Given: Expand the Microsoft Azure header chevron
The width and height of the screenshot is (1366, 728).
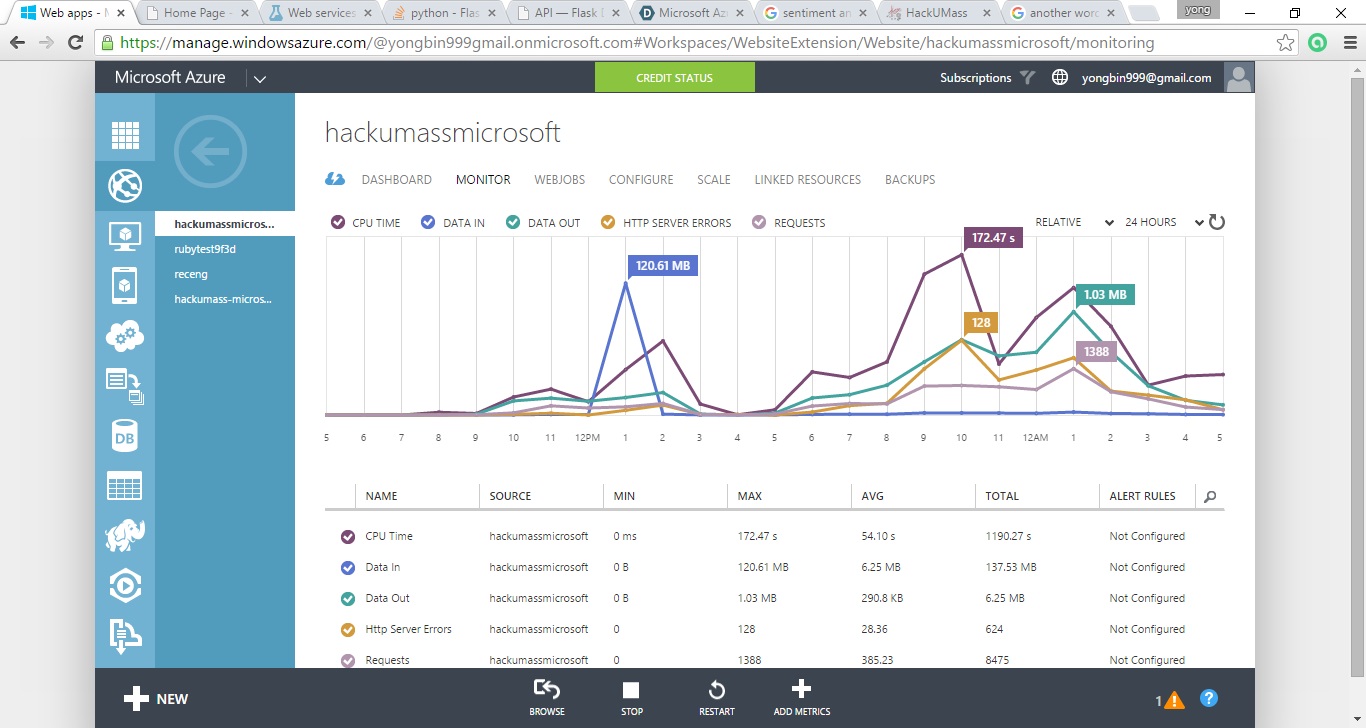Looking at the screenshot, I should (x=260, y=79).
